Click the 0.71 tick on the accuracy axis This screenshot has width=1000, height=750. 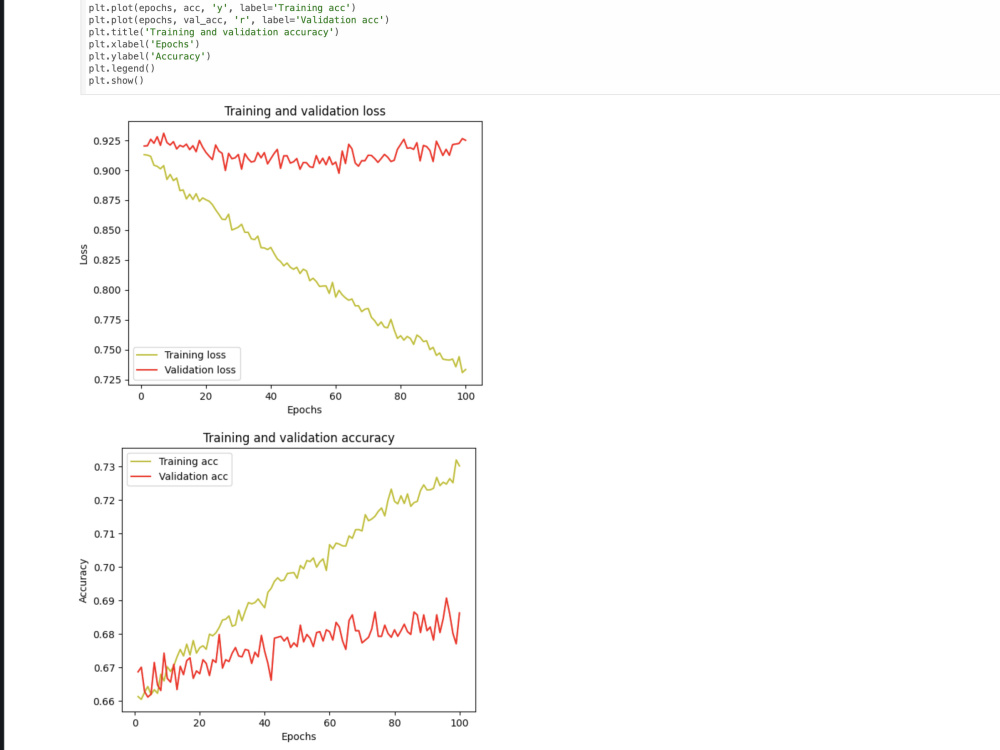coord(105,534)
